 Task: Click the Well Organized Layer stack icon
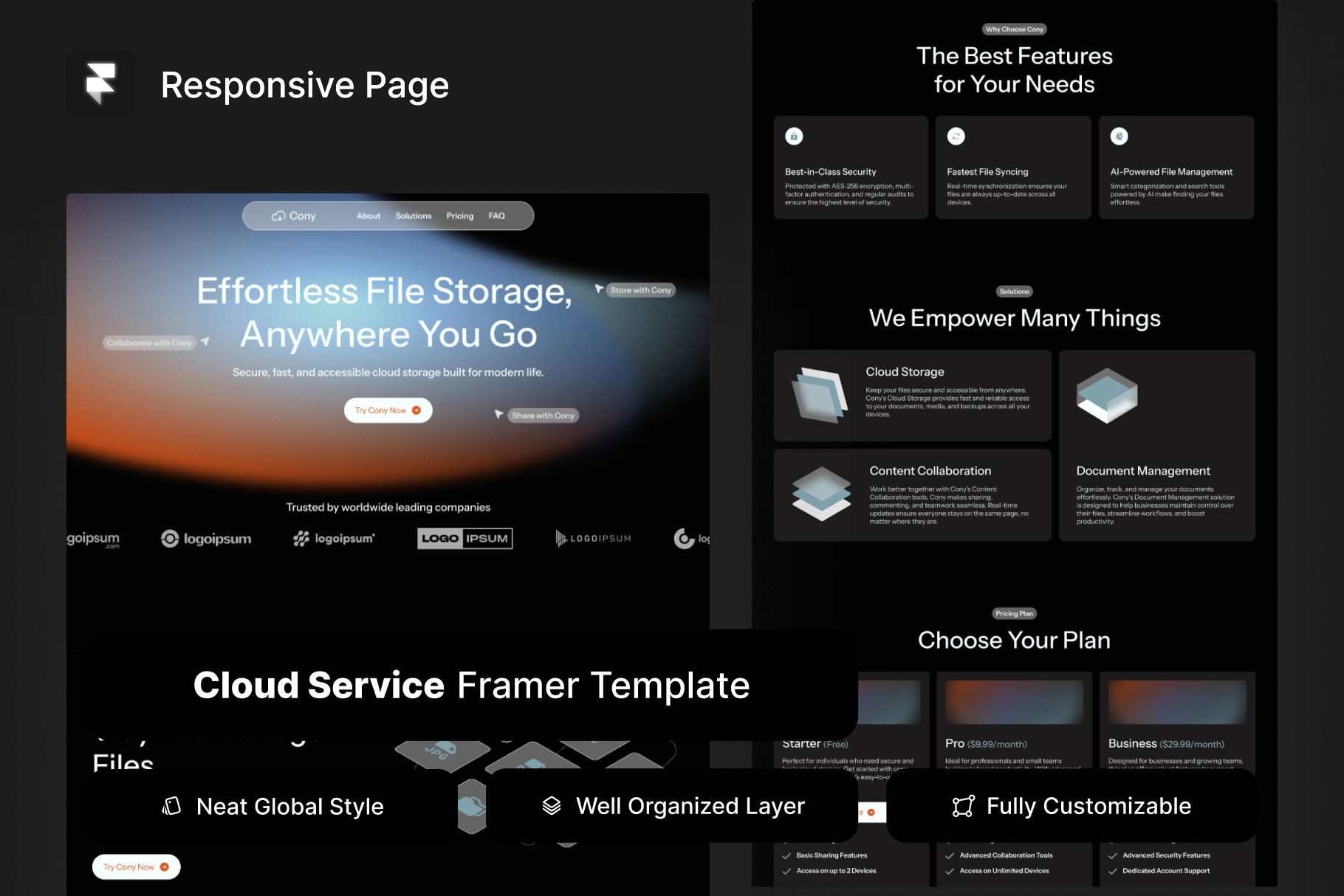click(x=552, y=806)
